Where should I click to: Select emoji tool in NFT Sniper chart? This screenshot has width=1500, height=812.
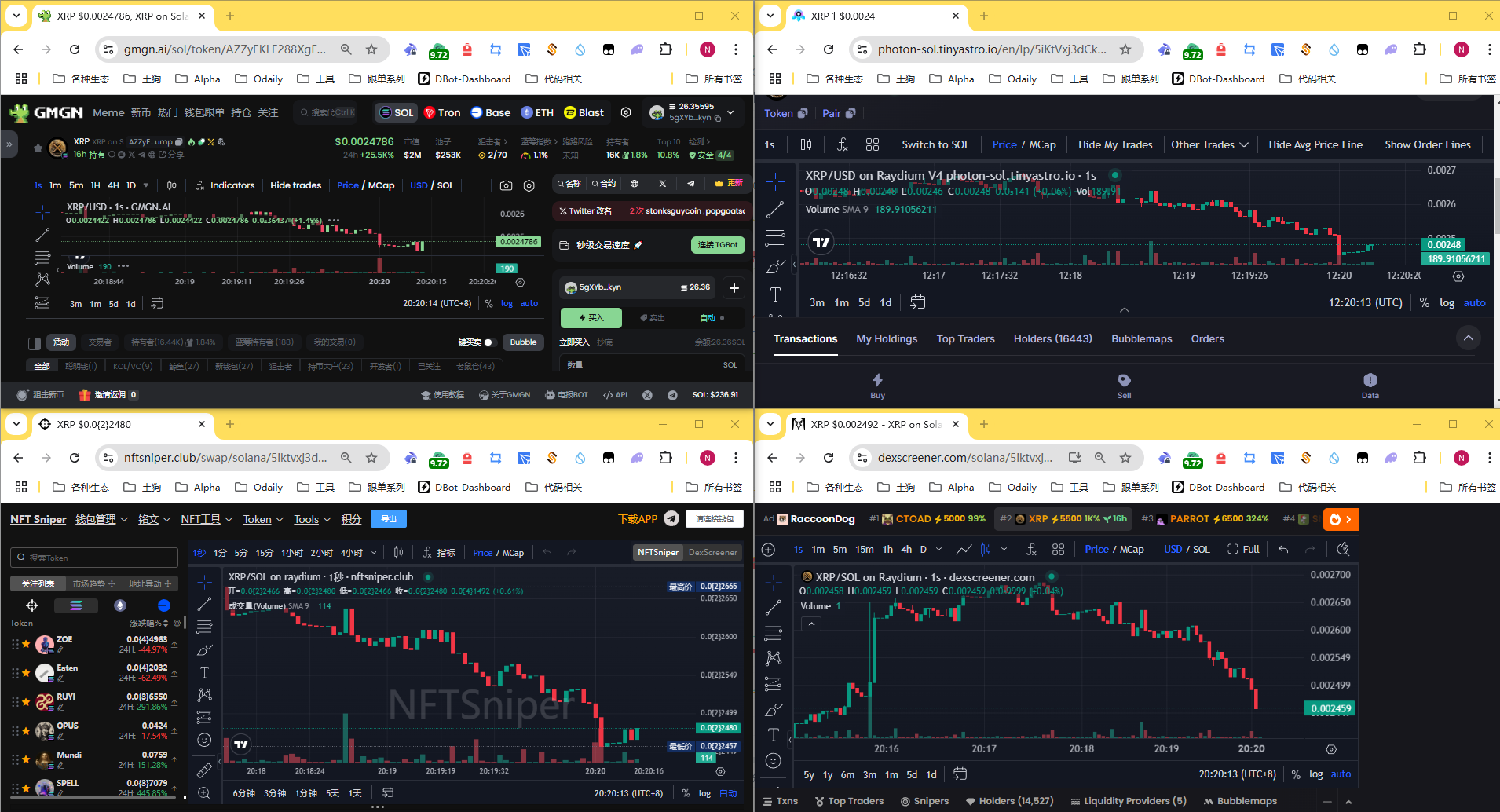click(204, 740)
